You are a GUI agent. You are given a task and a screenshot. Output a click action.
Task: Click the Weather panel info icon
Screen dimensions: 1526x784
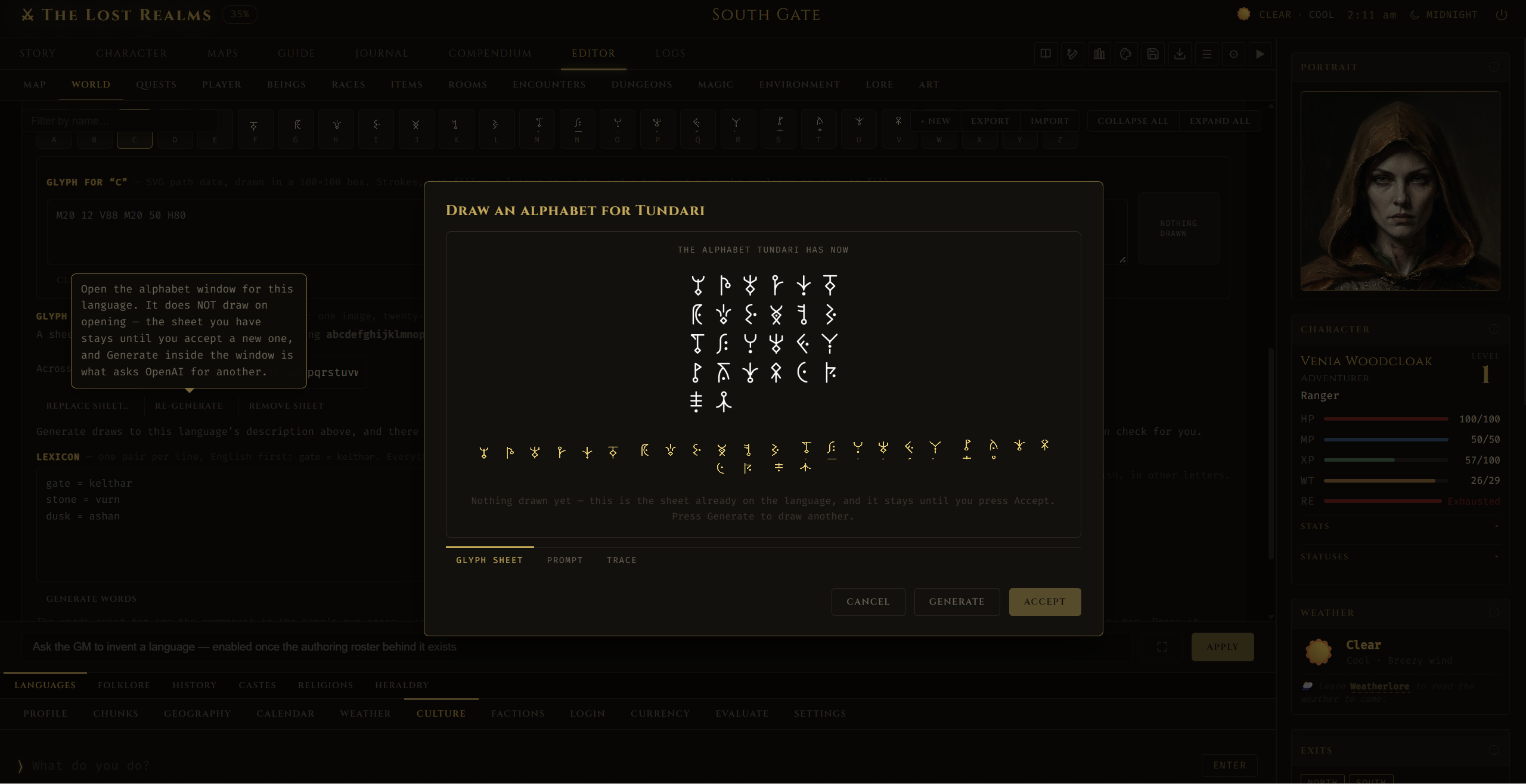click(x=1494, y=612)
